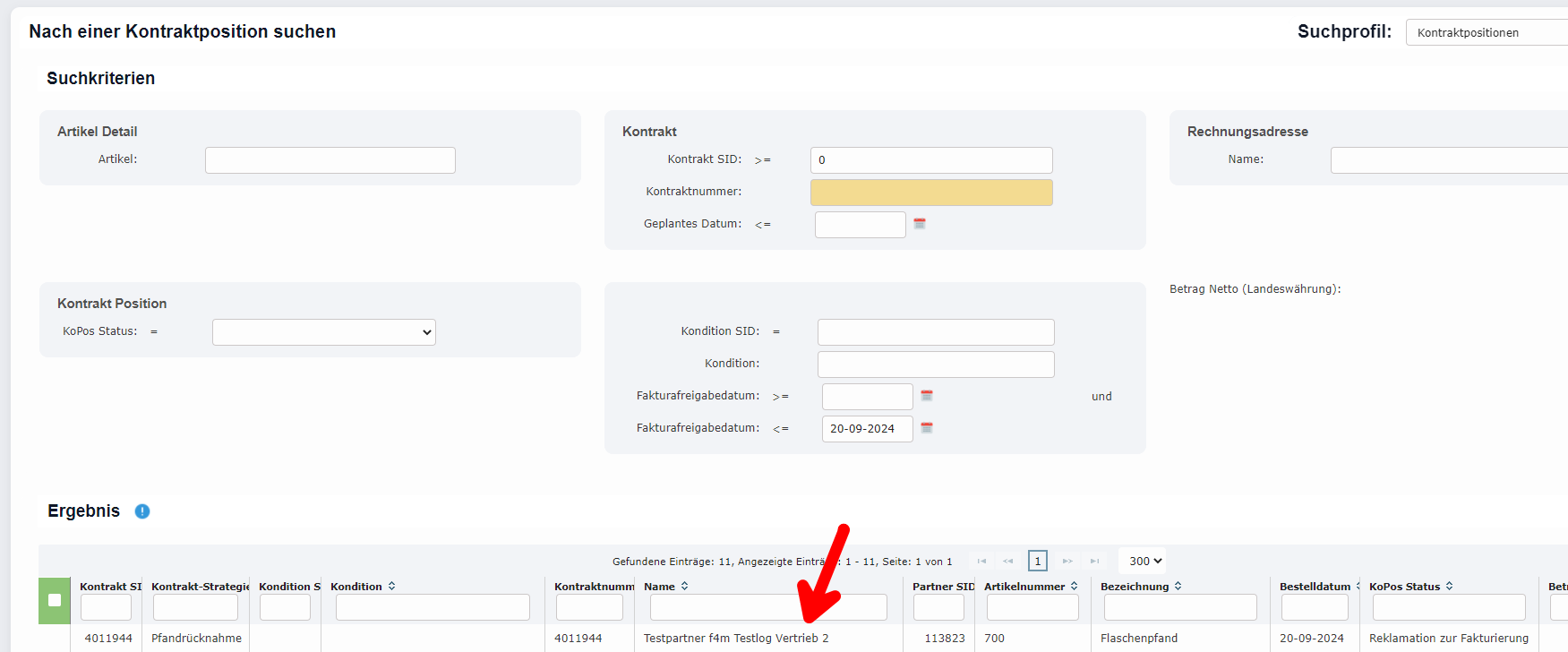
Task: Sort results by Bezeichnung column arrows
Action: [1178, 587]
